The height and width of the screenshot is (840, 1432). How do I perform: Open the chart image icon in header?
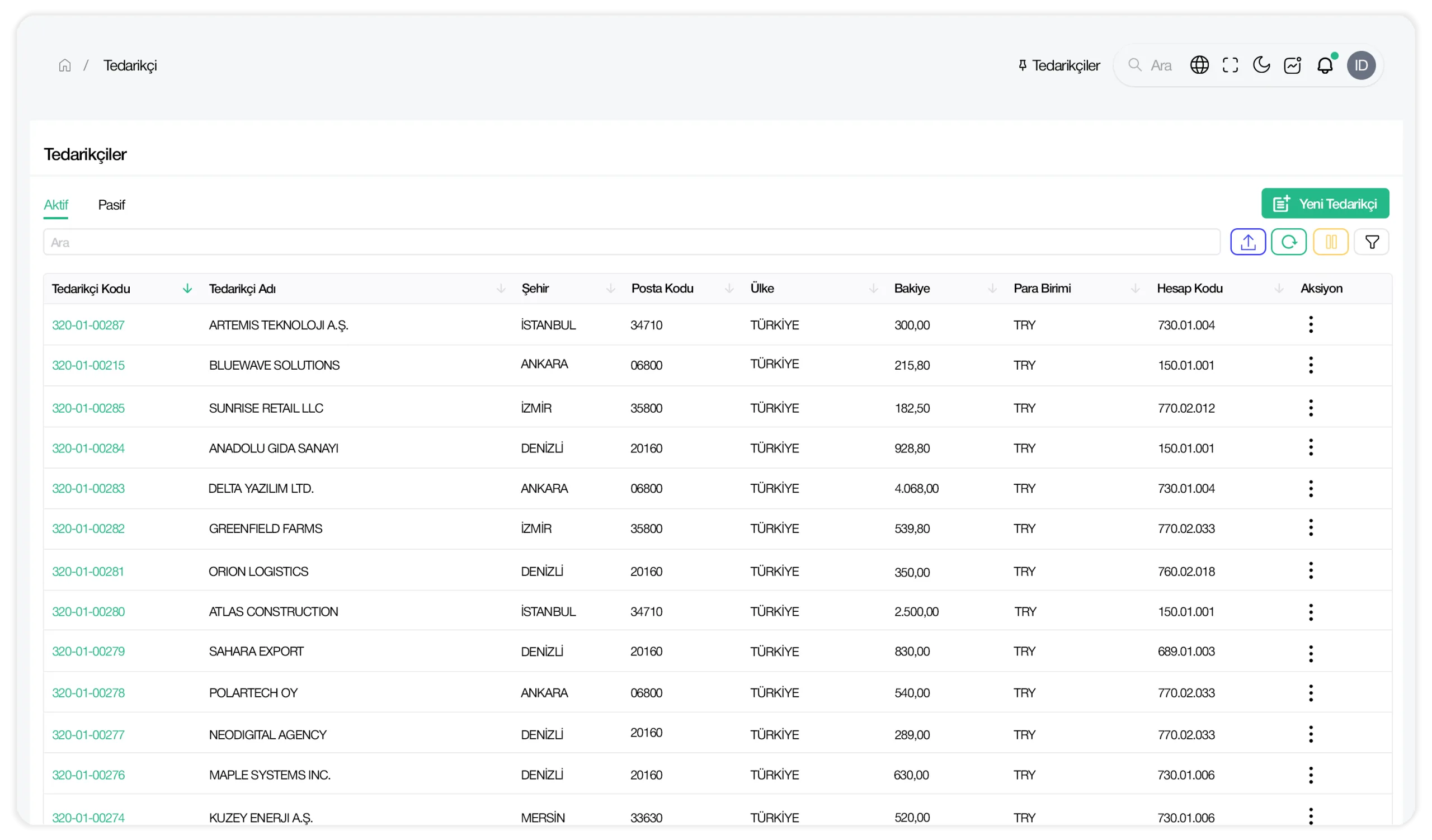1293,65
